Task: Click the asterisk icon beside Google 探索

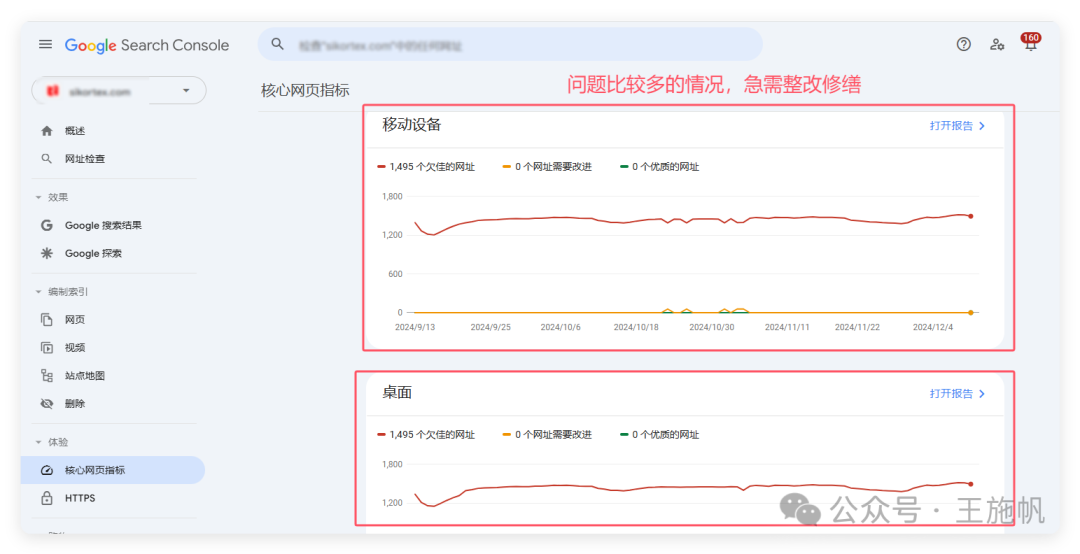Action: click(47, 254)
